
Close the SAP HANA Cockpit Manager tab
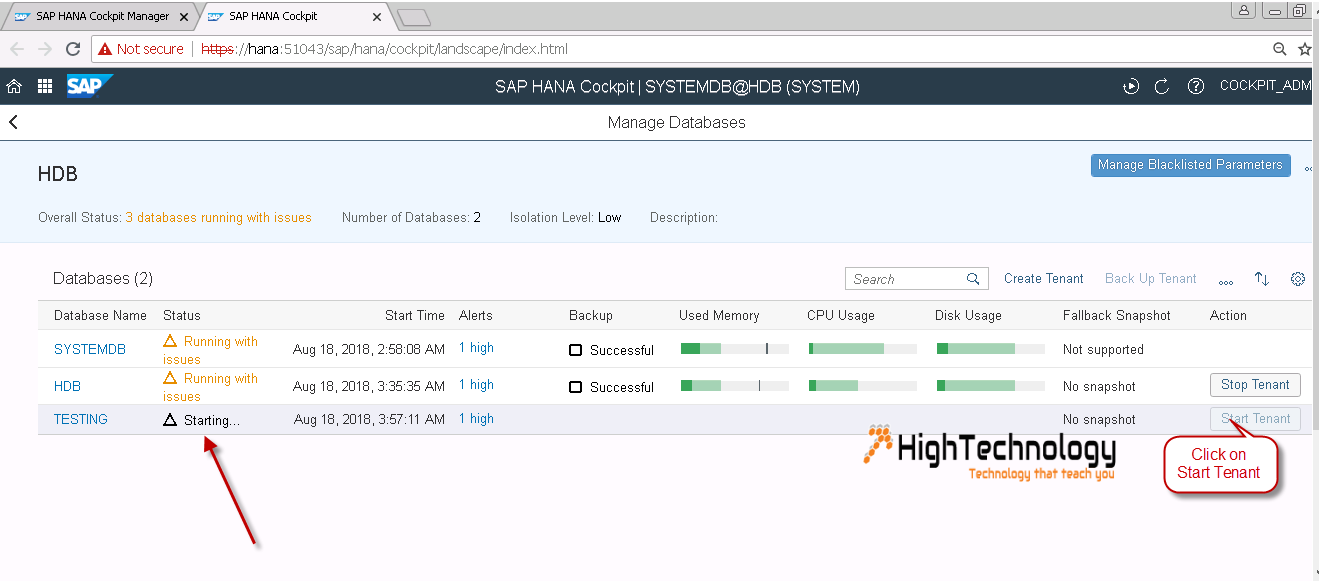(x=182, y=17)
